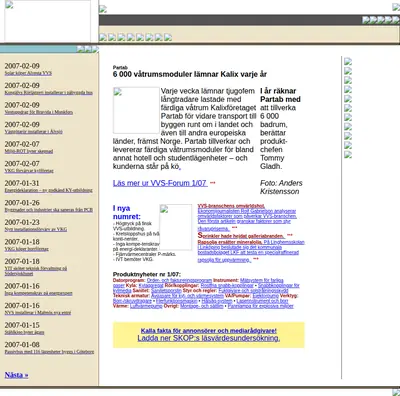Select the I nya numret heading
The height and width of the screenshot is (396, 400).
click(x=127, y=212)
